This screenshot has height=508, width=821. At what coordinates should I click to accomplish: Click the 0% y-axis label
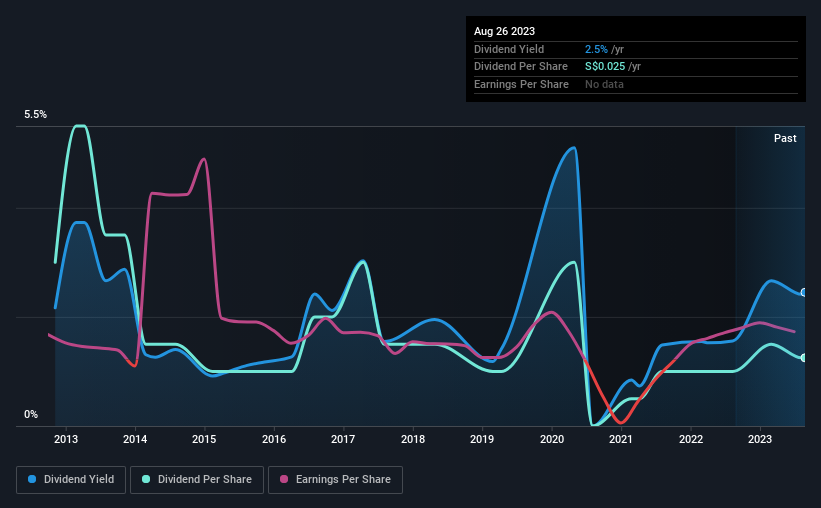coord(31,415)
